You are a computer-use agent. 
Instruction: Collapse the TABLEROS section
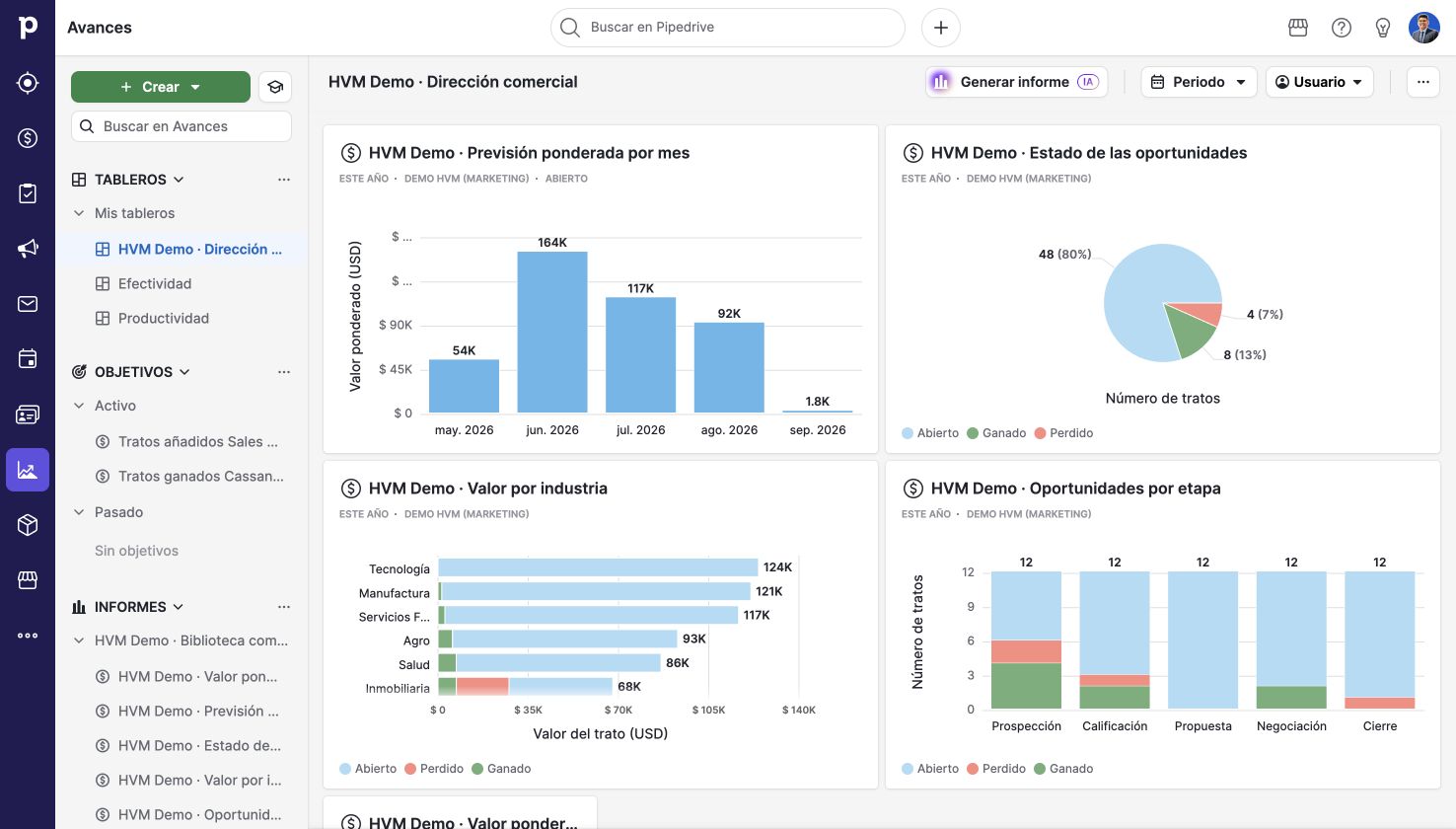(179, 180)
